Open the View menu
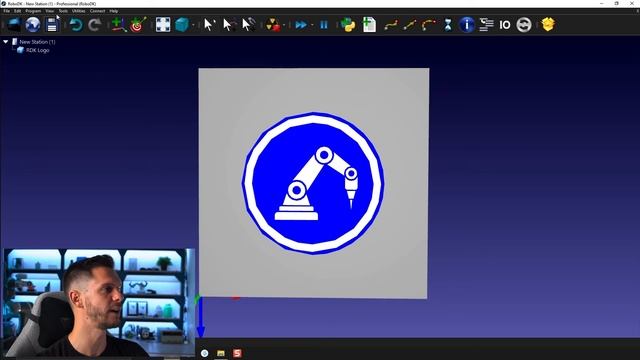Screen dimensions: 640x360 49,11
